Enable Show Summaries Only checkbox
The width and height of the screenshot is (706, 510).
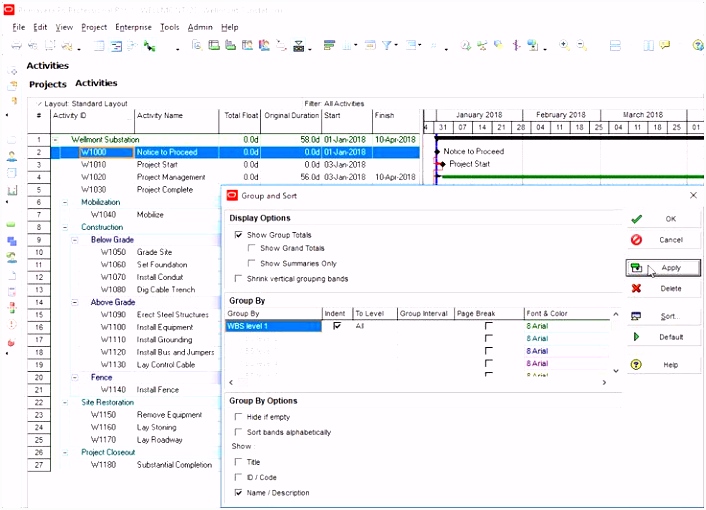[x=252, y=263]
